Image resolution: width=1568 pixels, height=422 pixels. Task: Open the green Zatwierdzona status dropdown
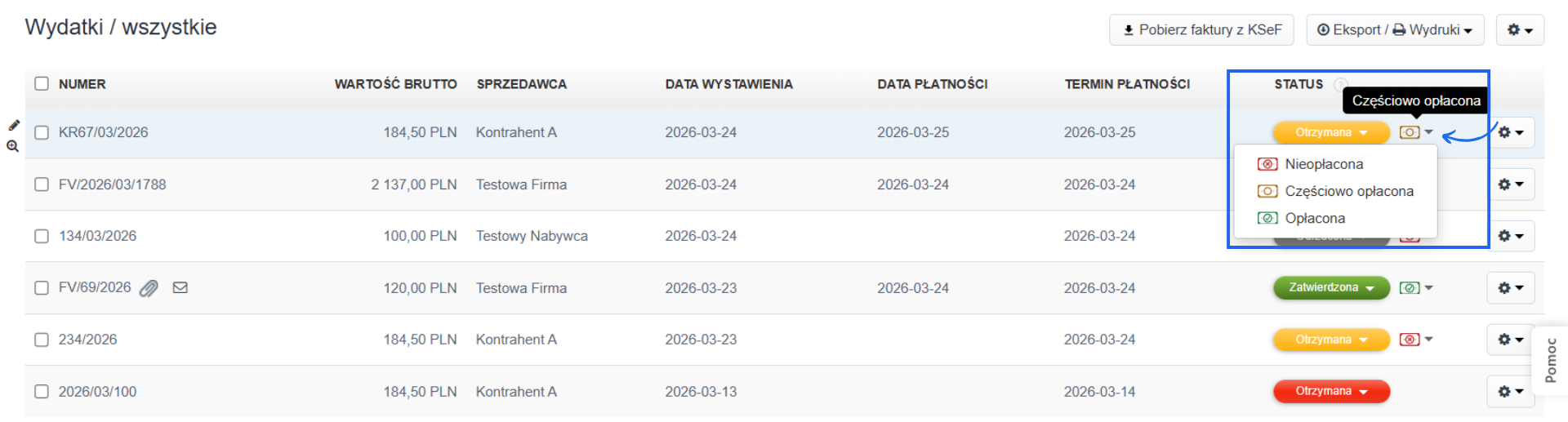(x=1331, y=288)
